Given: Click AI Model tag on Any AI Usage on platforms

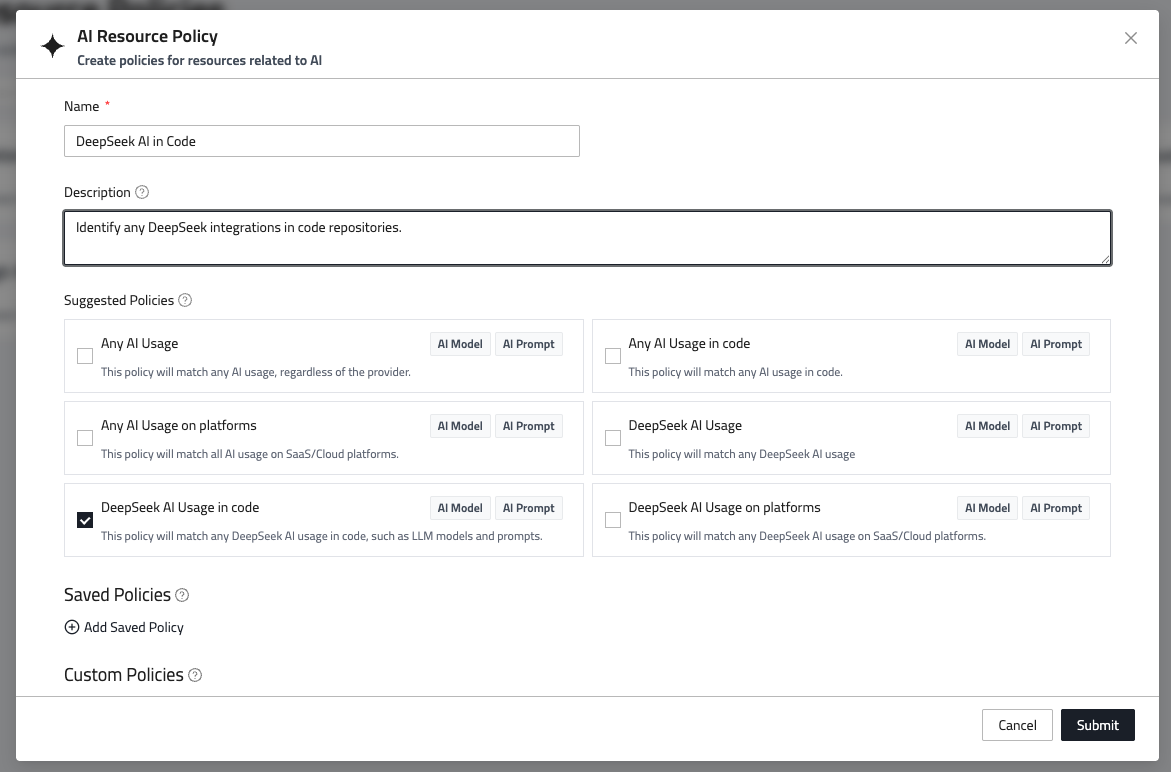Looking at the screenshot, I should coord(460,426).
